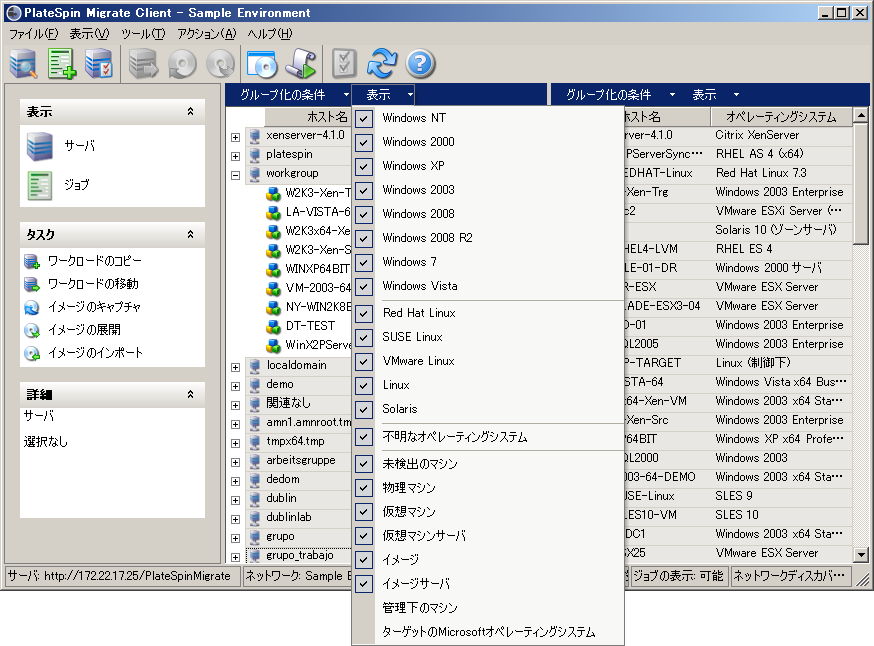
Task: Uncheck the 仮想マシン filter checkbox
Action: (x=365, y=512)
